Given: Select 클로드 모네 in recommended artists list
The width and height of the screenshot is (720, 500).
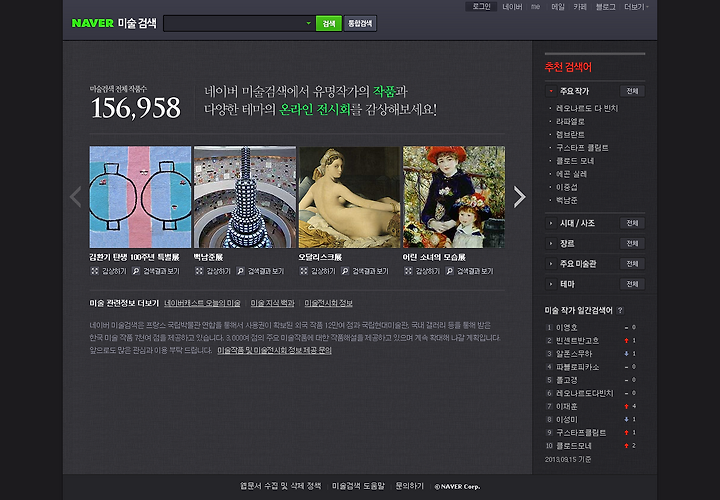Looking at the screenshot, I should (x=575, y=161).
